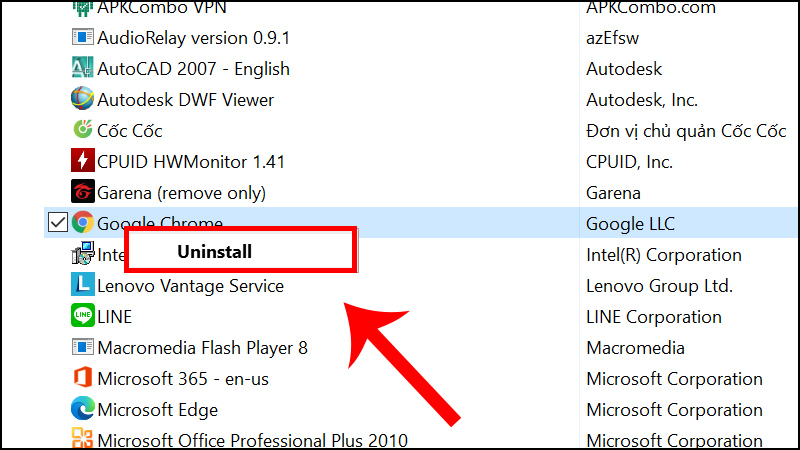Select the AutoCAD 2007 icon
Image resolution: width=800 pixels, height=450 pixels.
tap(83, 68)
